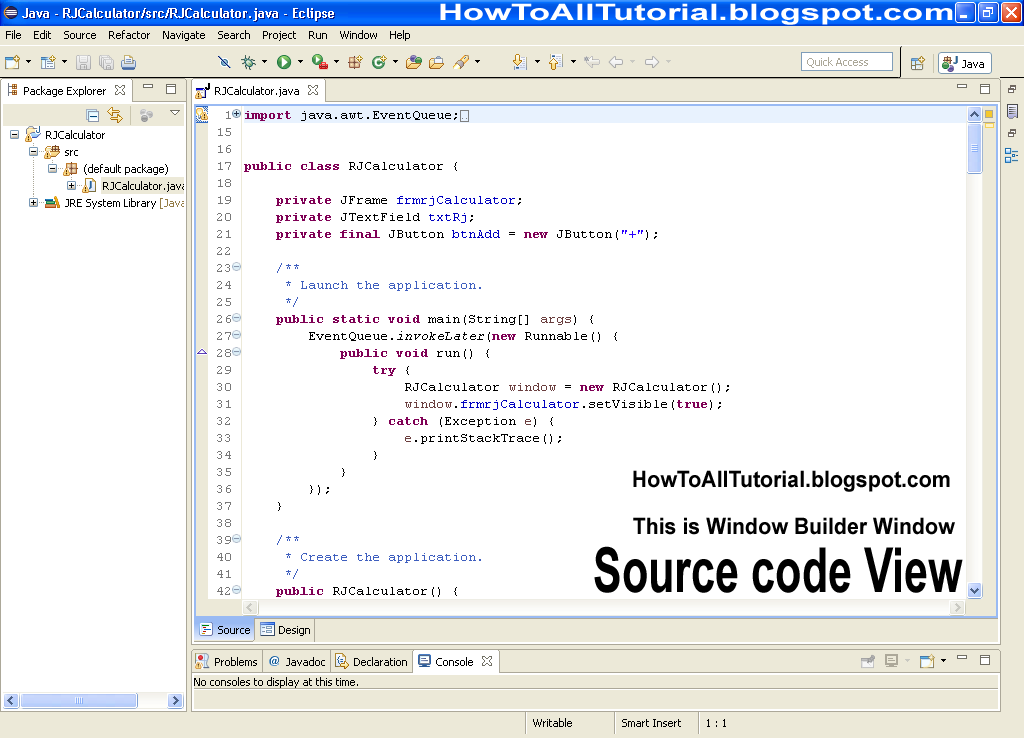This screenshot has width=1024, height=738.
Task: Switch to the Problems tab
Action: [x=227, y=662]
